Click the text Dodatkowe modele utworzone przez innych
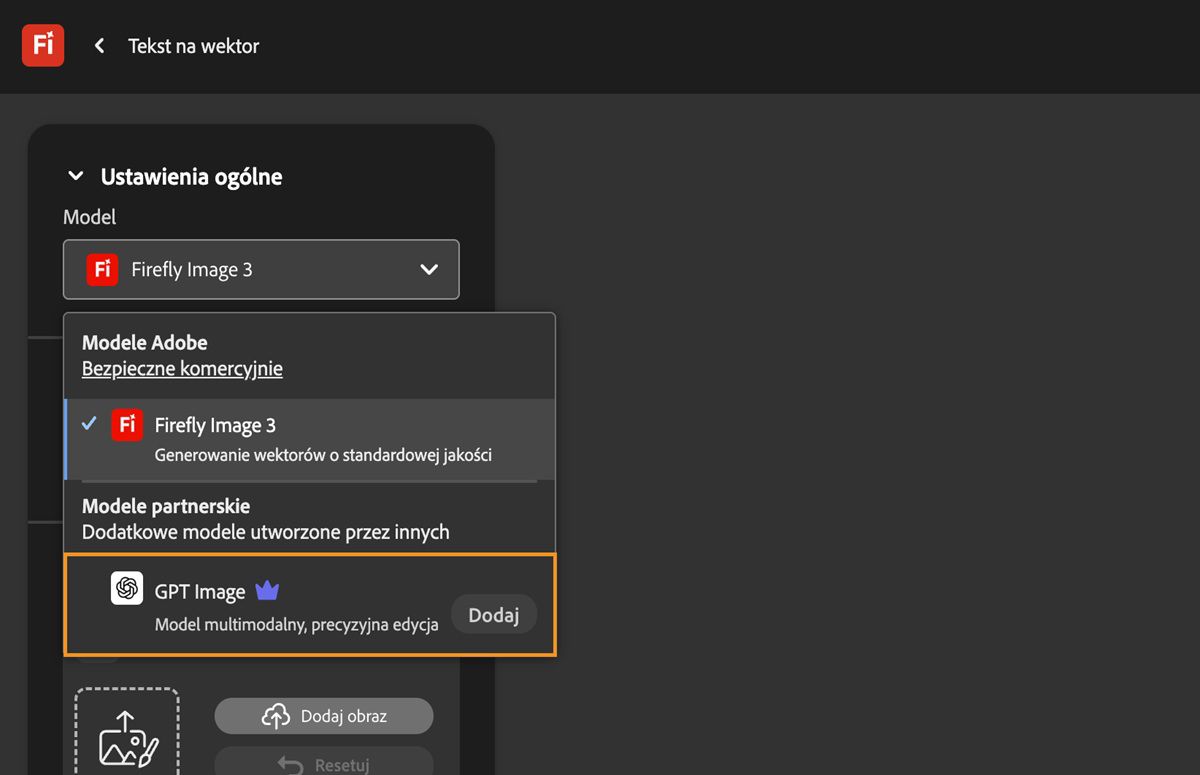 tap(266, 533)
